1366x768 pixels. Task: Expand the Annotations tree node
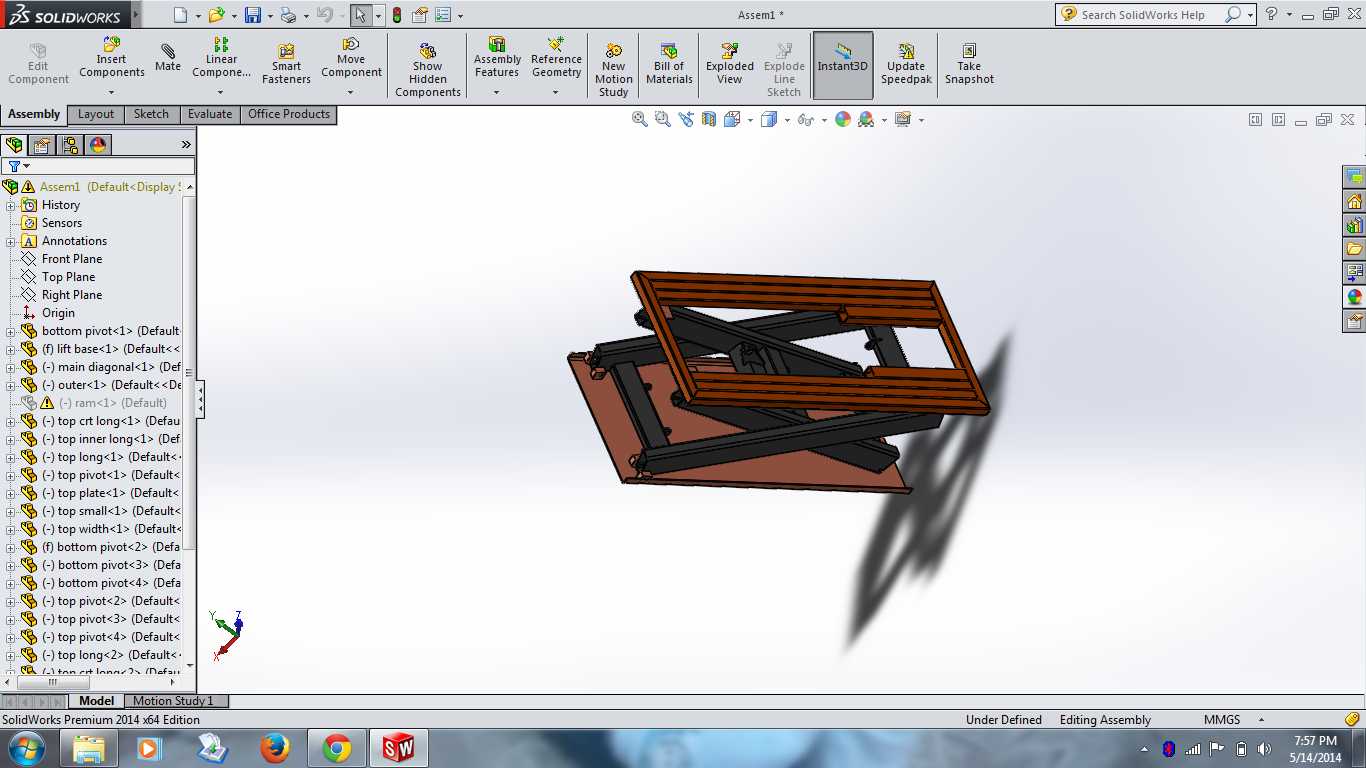tap(11, 241)
